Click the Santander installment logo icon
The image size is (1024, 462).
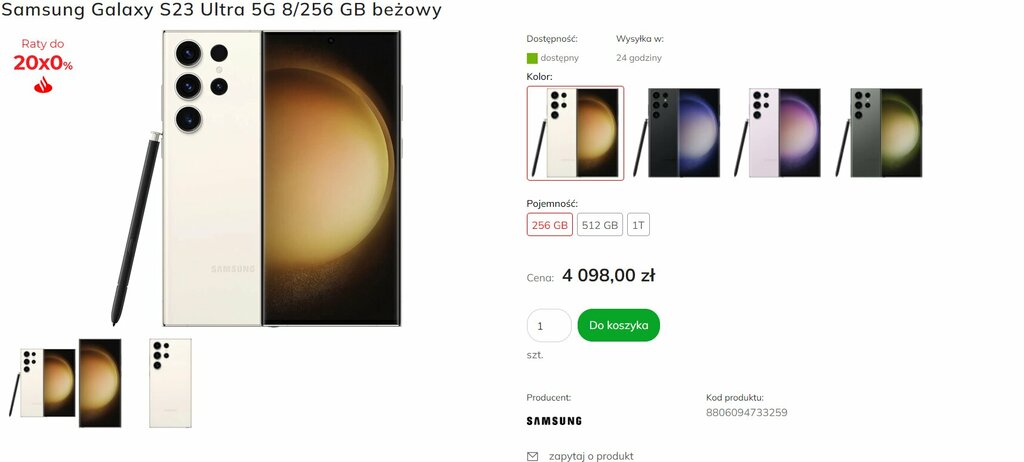pos(43,84)
